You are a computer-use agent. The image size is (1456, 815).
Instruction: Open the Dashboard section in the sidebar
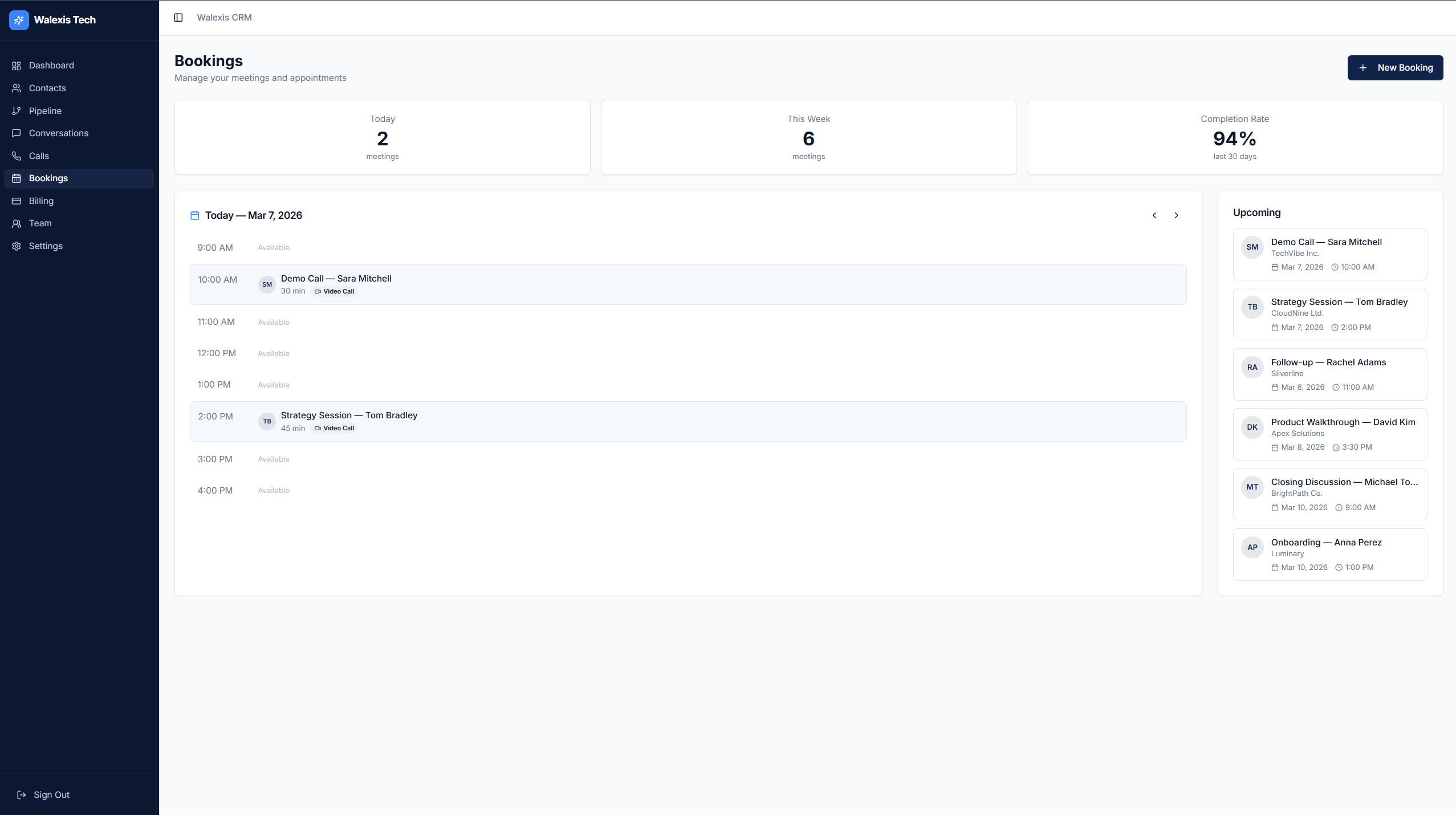pos(51,65)
